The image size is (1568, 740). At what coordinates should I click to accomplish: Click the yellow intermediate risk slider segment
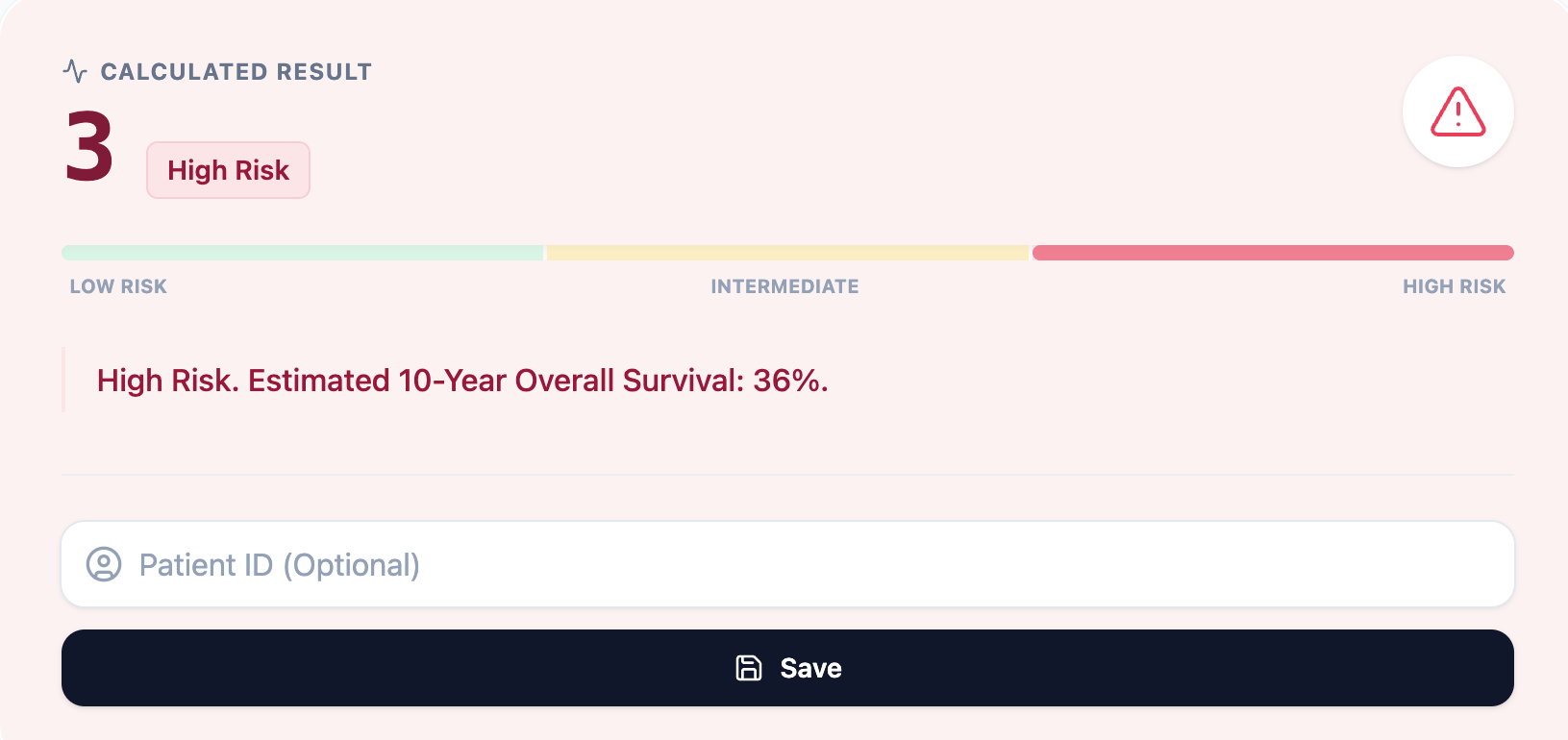coord(786,252)
